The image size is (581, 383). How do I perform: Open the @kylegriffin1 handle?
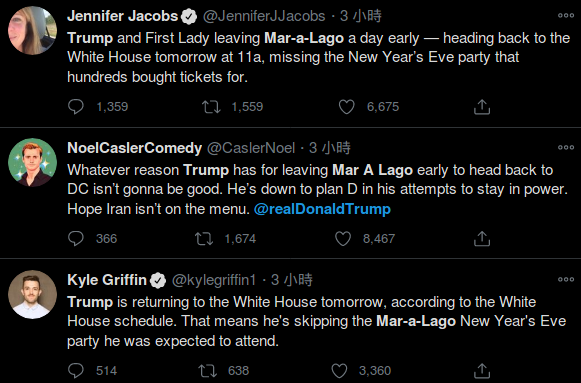(x=214, y=280)
